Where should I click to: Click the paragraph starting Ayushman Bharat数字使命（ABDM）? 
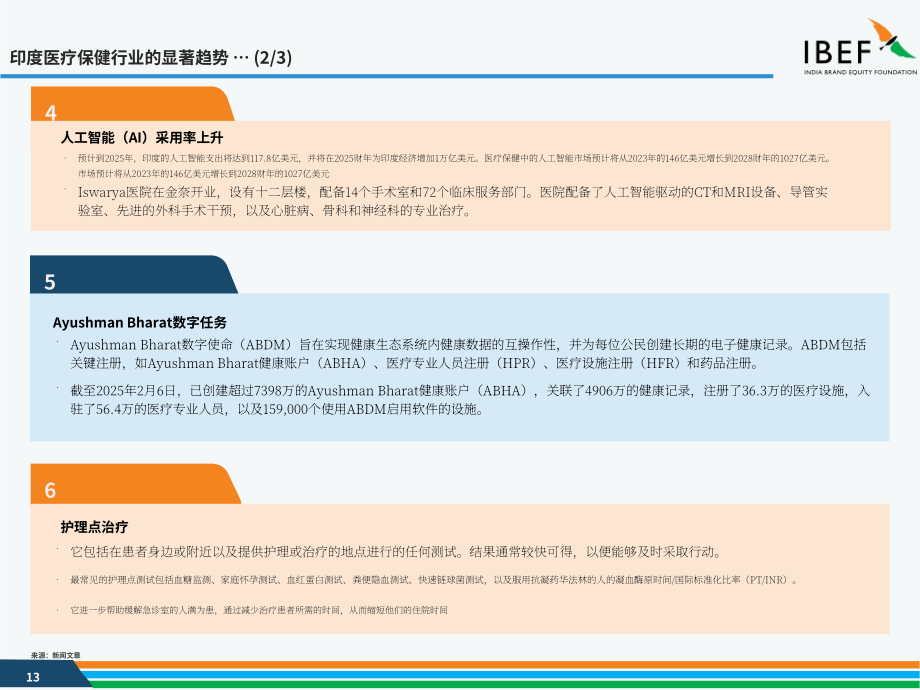point(468,354)
